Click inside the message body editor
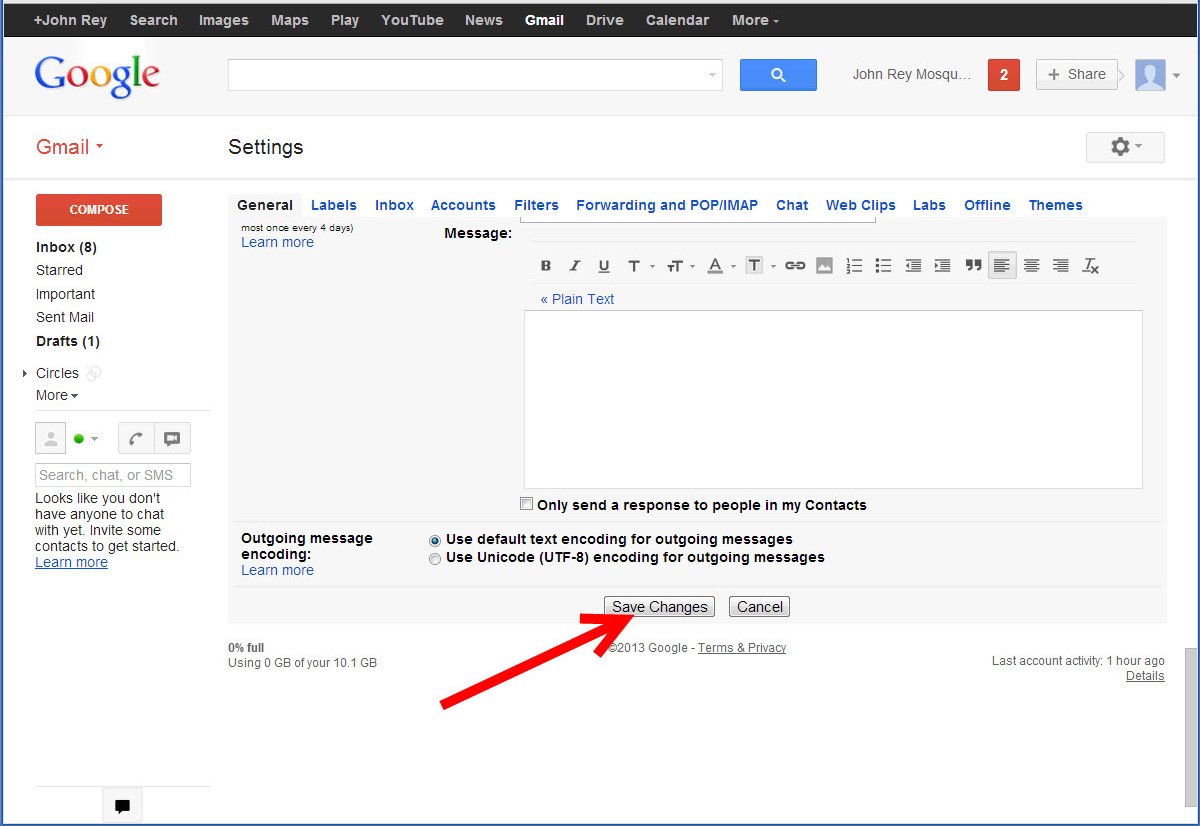 (x=833, y=399)
